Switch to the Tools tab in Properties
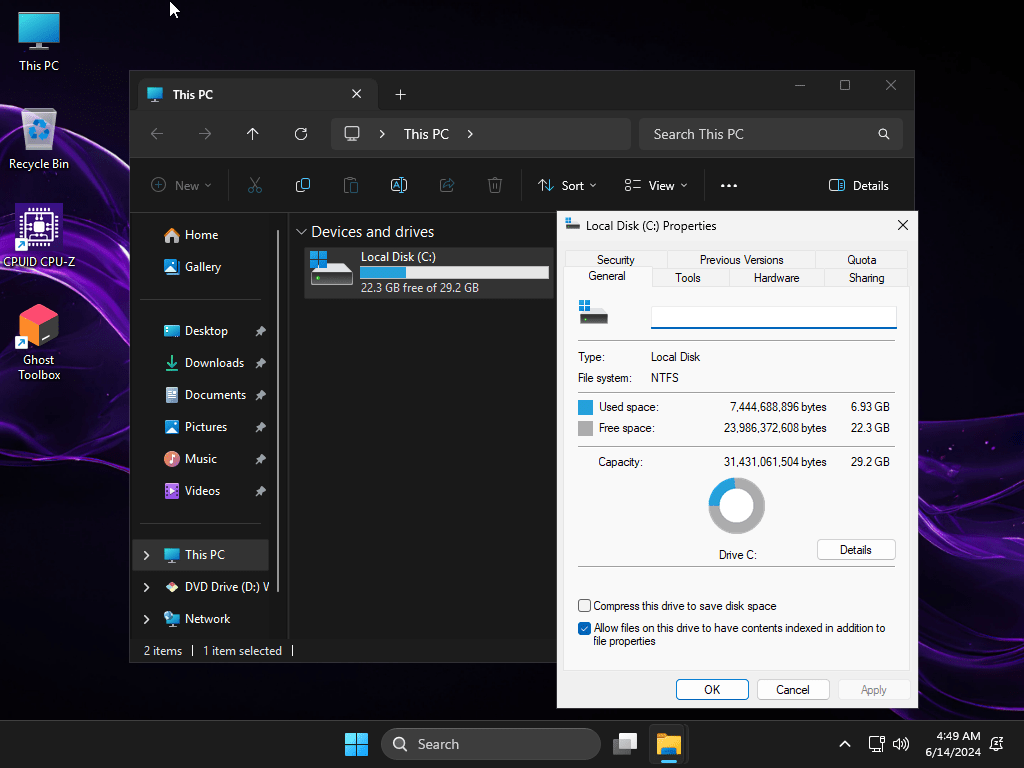 [689, 277]
